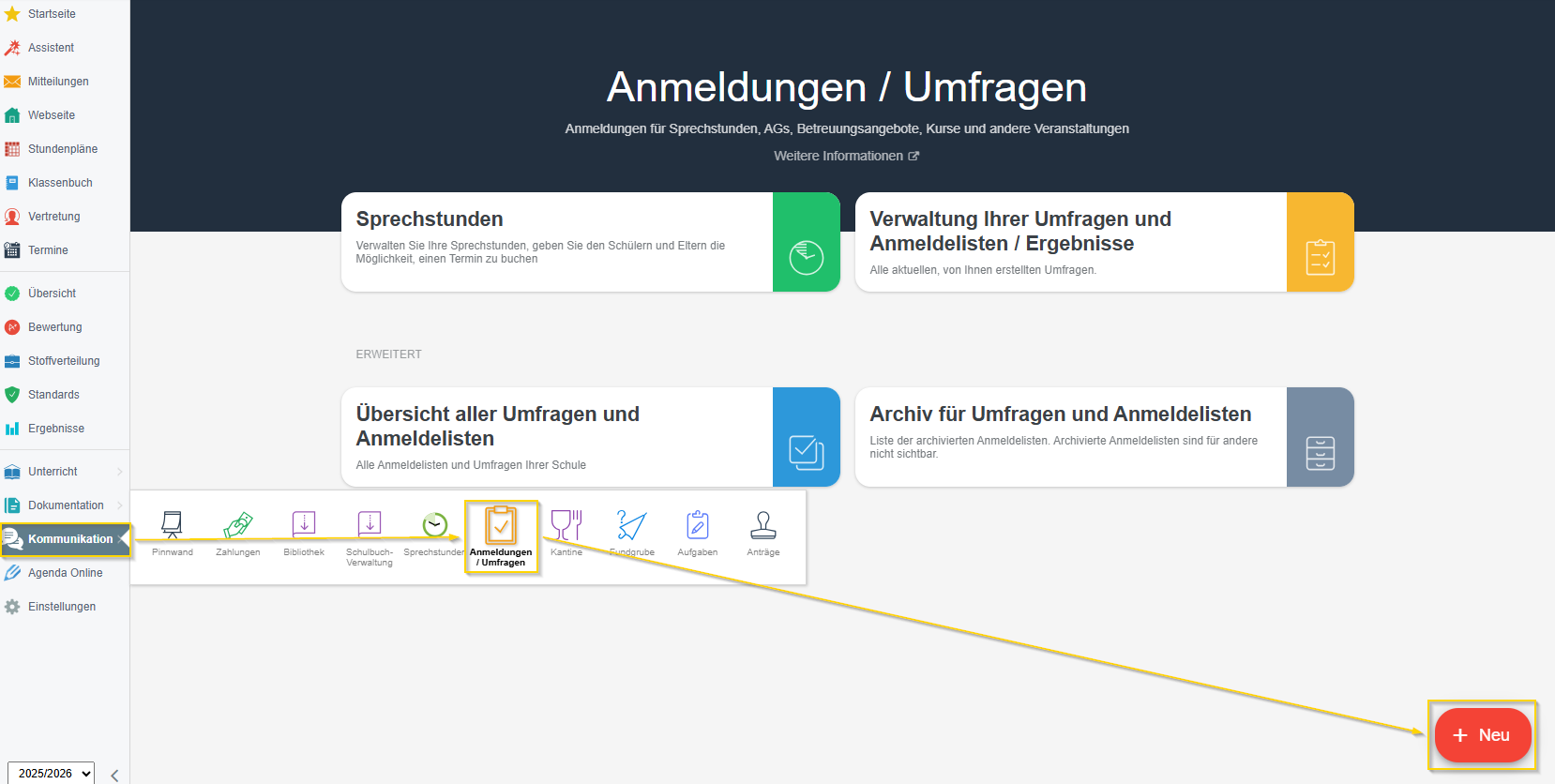Select the Kantine icon
Screen dimensions: 1555x784
click(566, 532)
